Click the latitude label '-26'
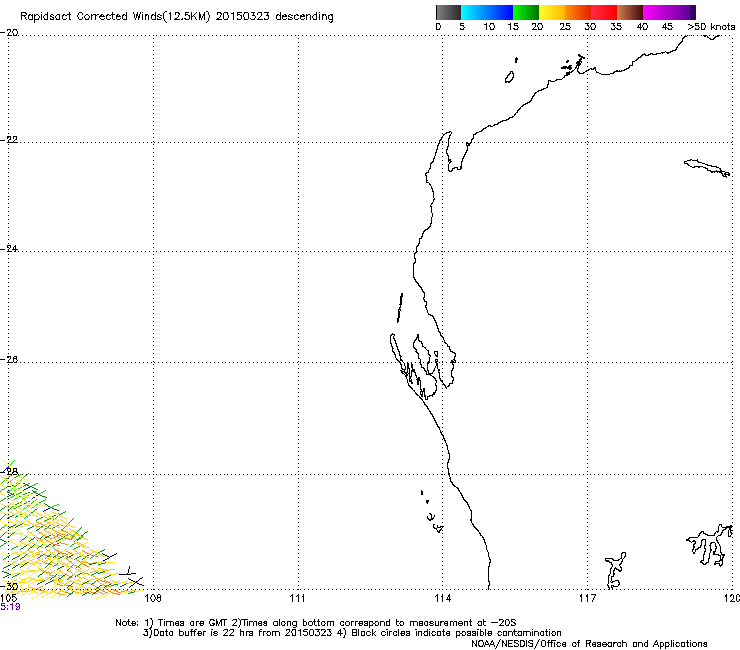740x650 pixels. pos(9,360)
